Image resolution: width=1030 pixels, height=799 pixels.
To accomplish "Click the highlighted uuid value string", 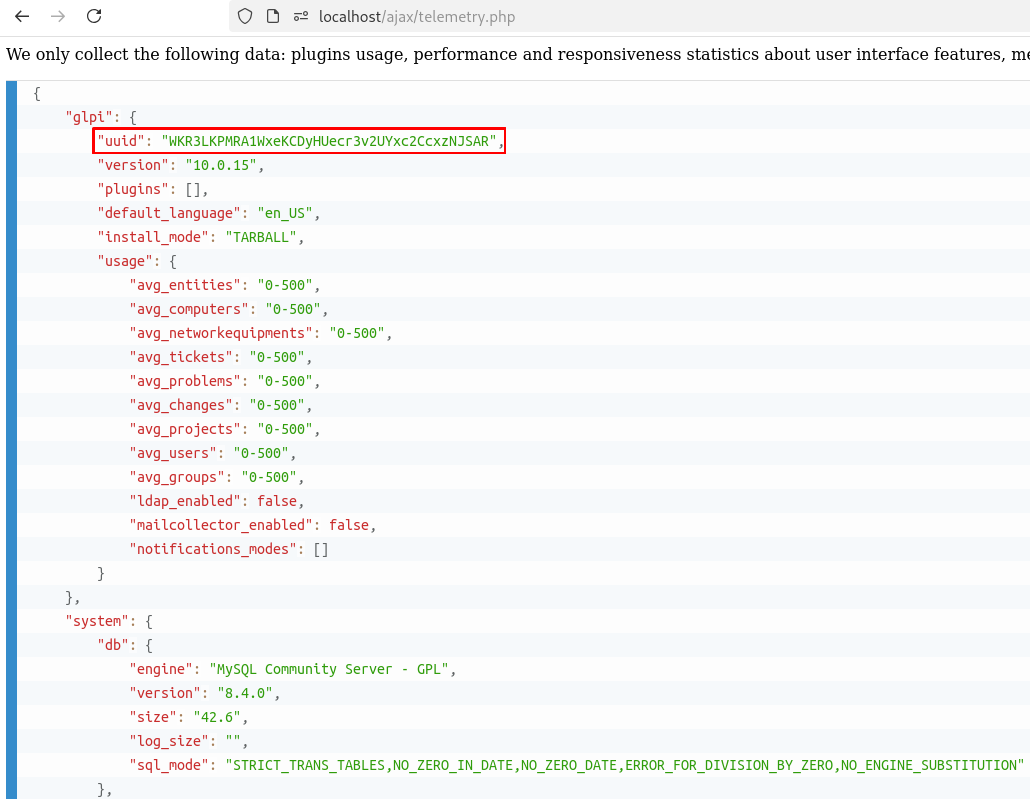I will point(329,141).
